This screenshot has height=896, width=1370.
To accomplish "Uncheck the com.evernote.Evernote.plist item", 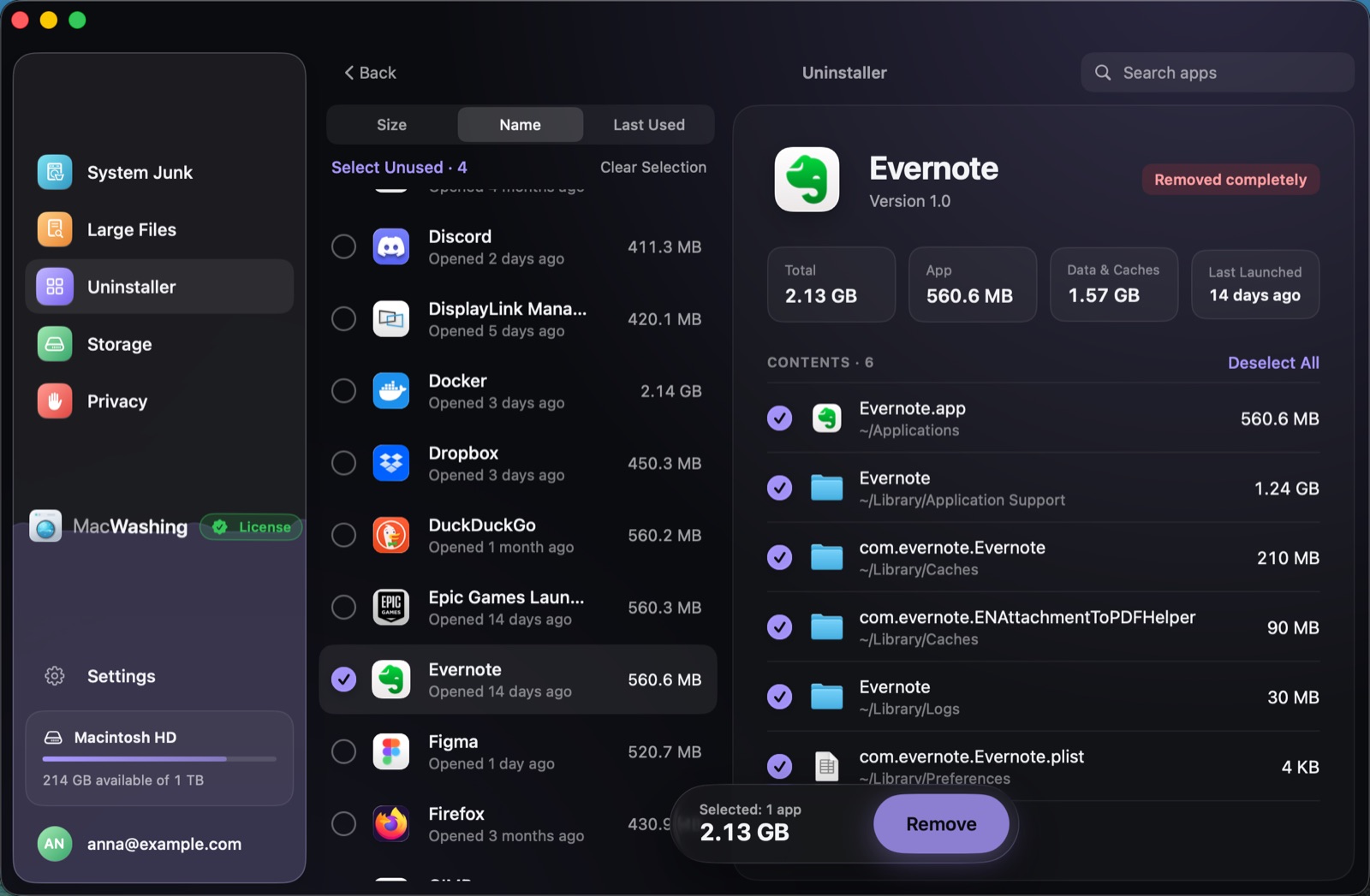I will (x=779, y=766).
